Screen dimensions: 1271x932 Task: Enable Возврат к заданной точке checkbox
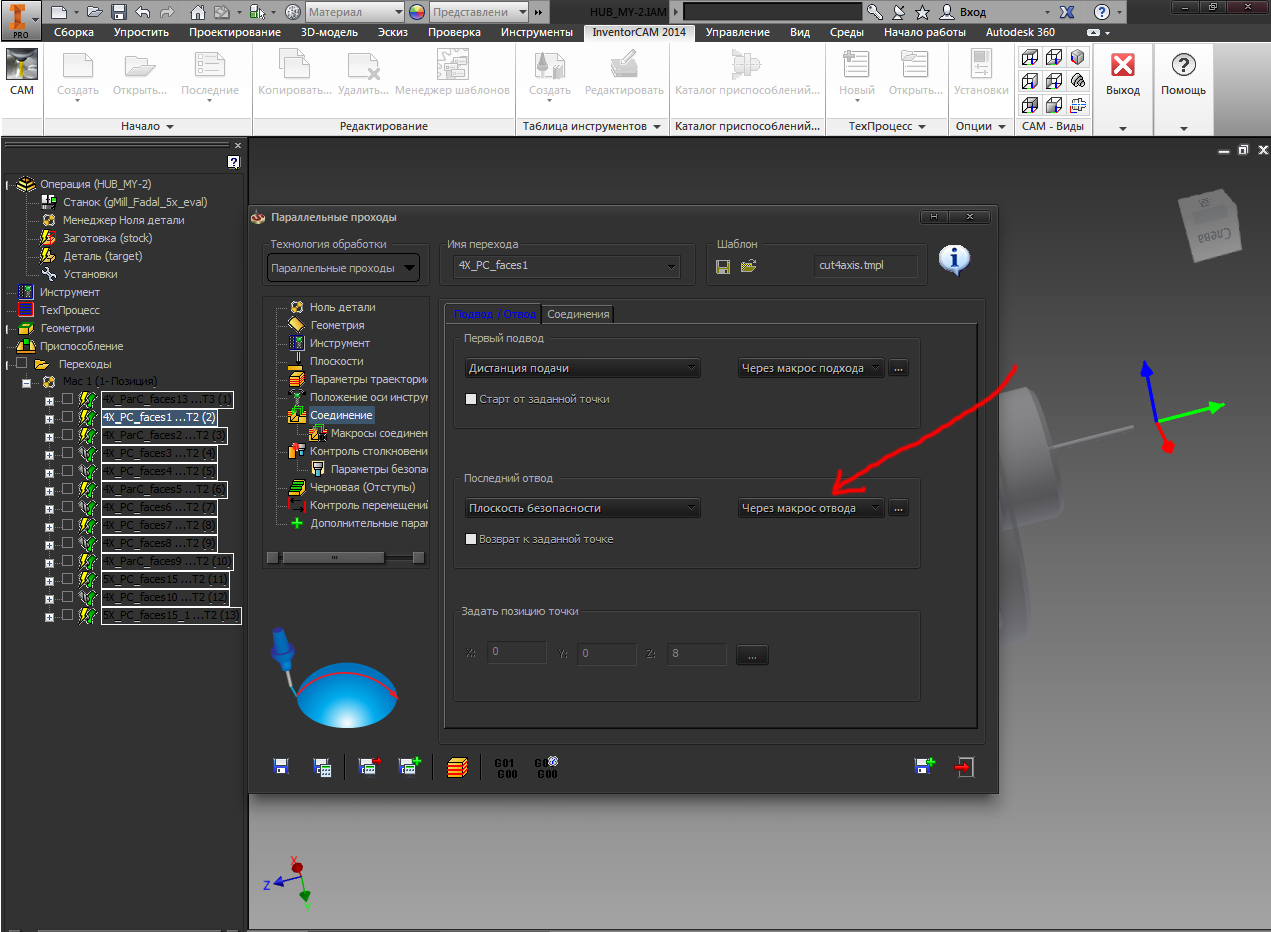click(472, 539)
